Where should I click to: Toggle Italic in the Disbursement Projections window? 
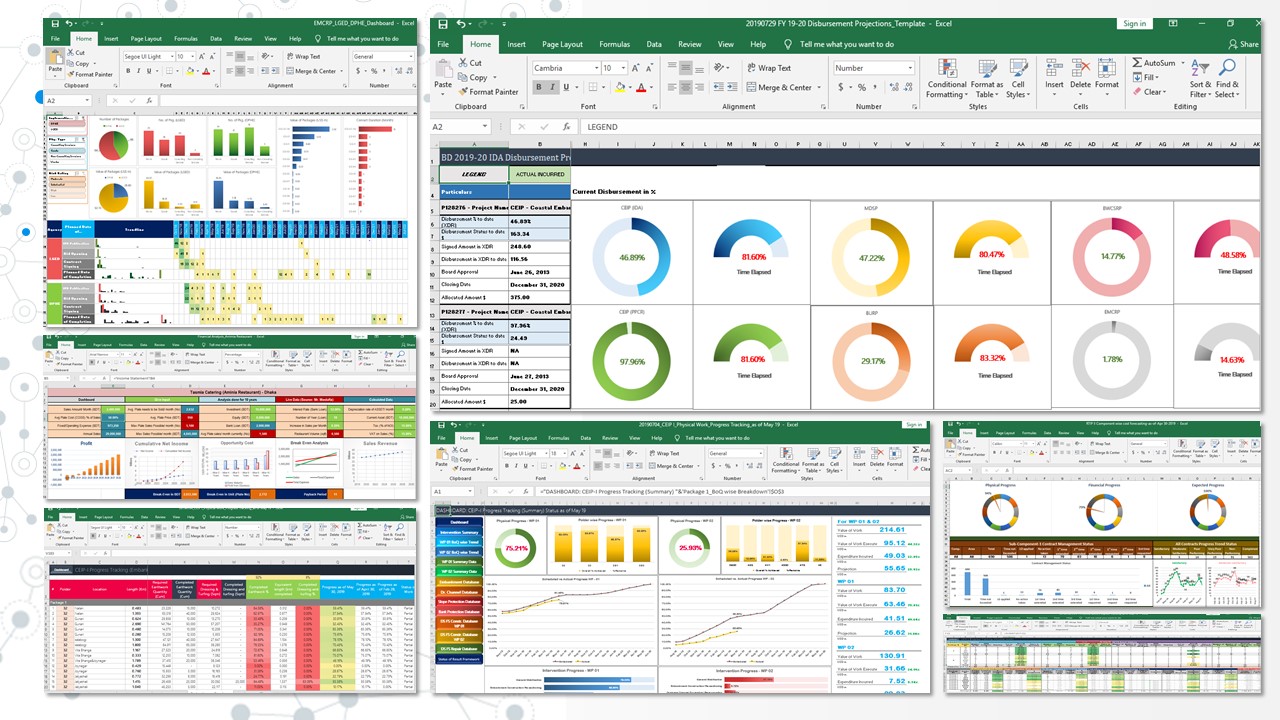pos(552,87)
